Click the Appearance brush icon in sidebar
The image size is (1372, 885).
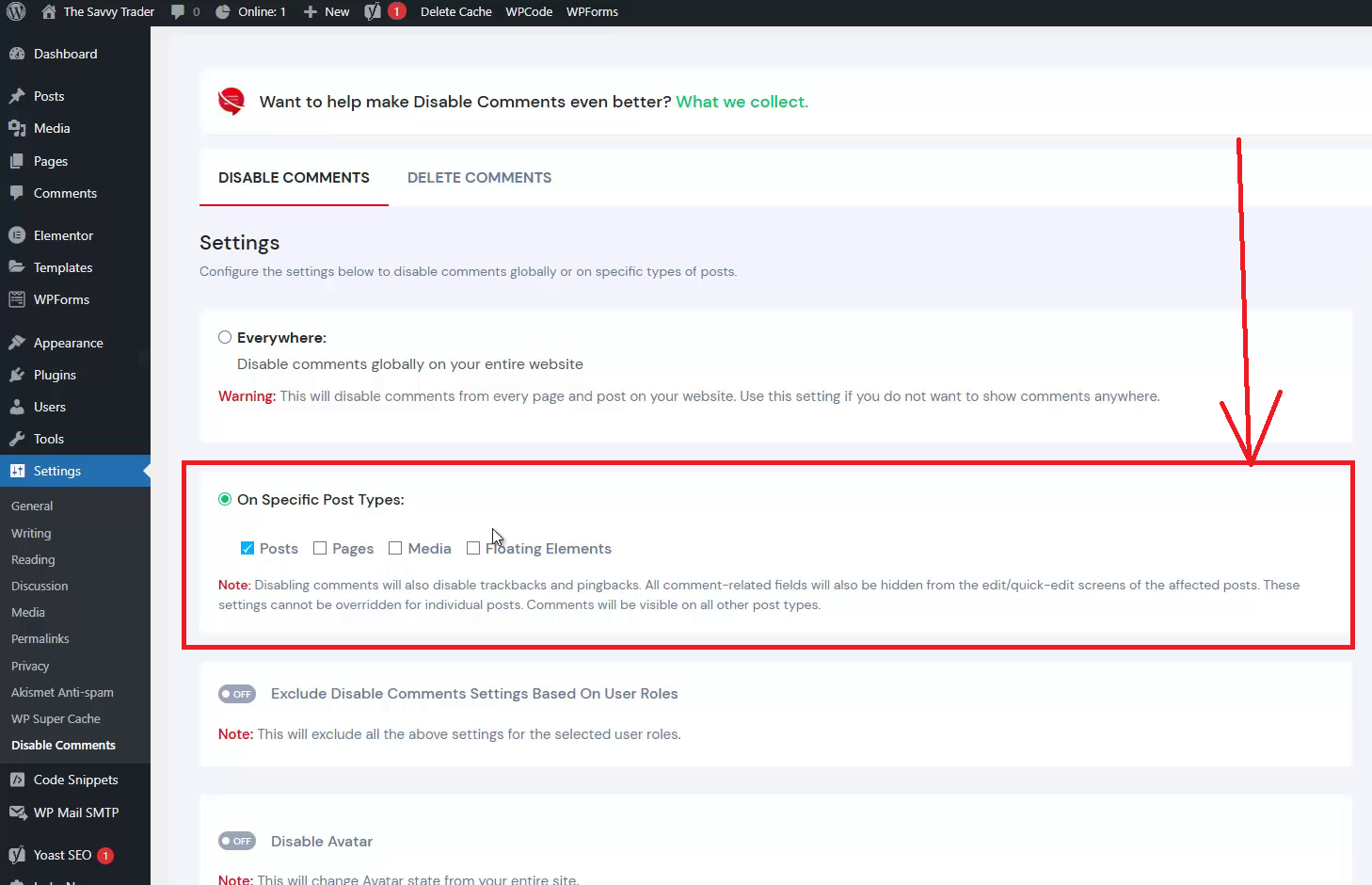[x=17, y=343]
